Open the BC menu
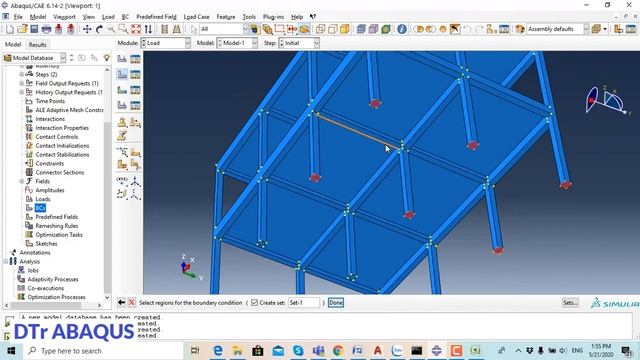 125,17
